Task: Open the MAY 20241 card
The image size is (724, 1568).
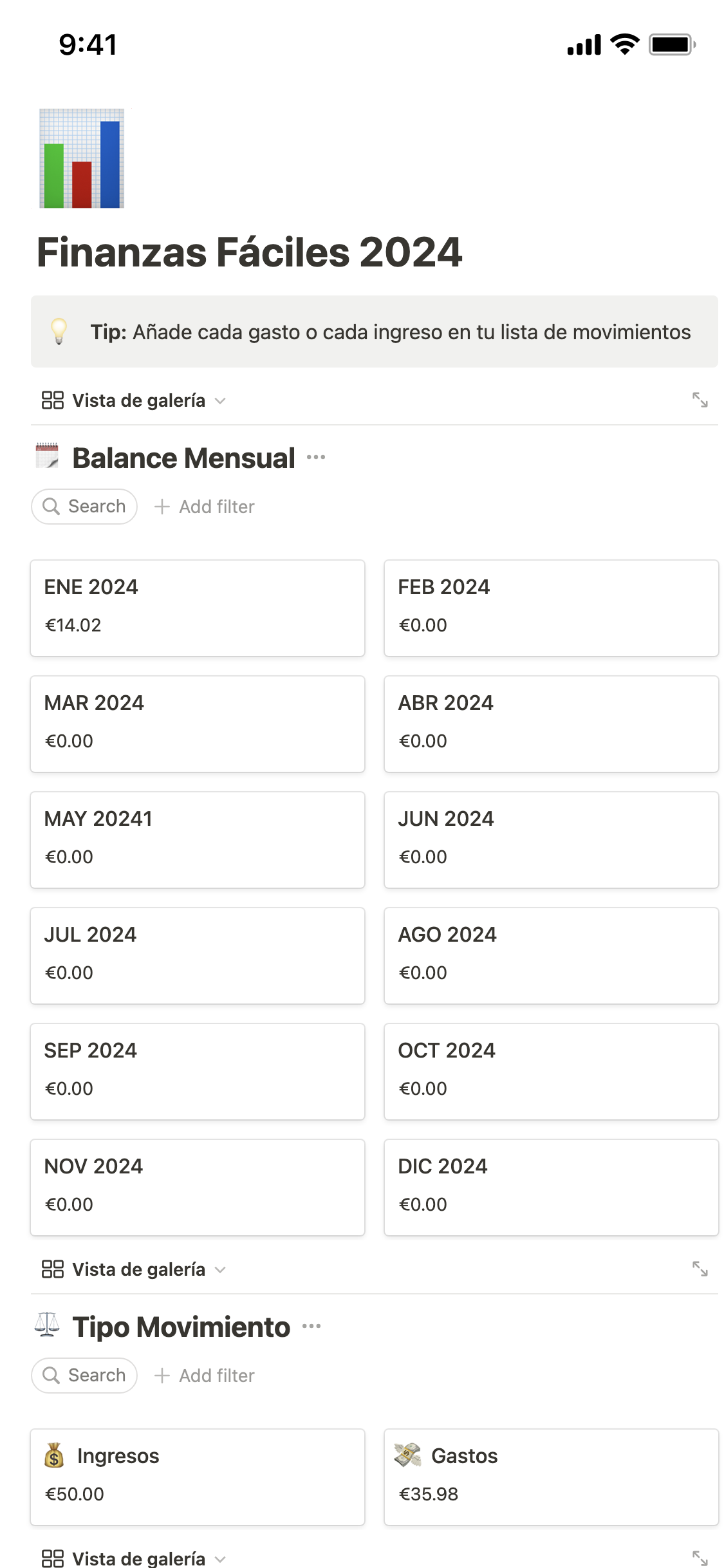Action: pos(198,840)
